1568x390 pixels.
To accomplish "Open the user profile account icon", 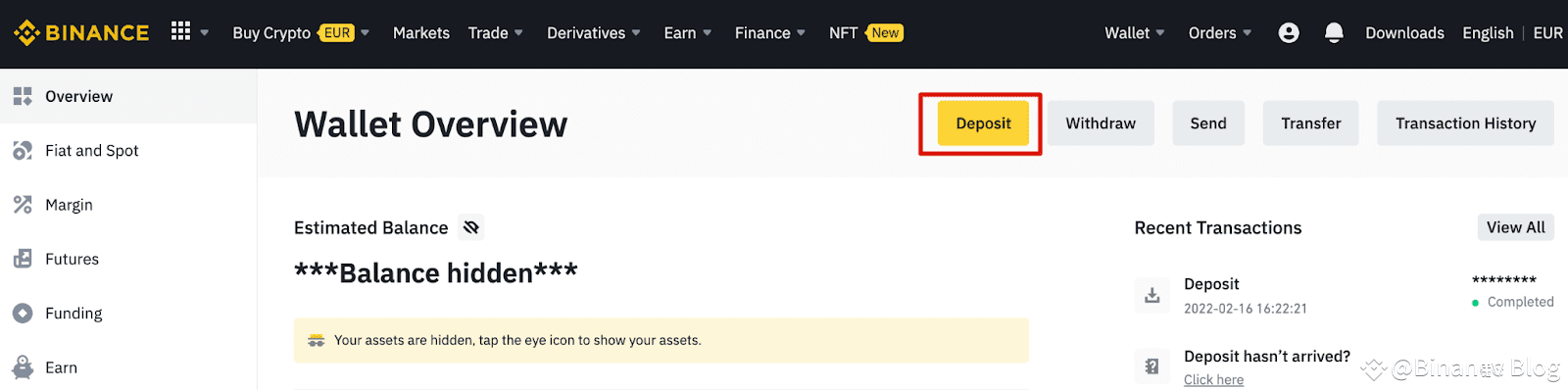I will [x=1289, y=32].
